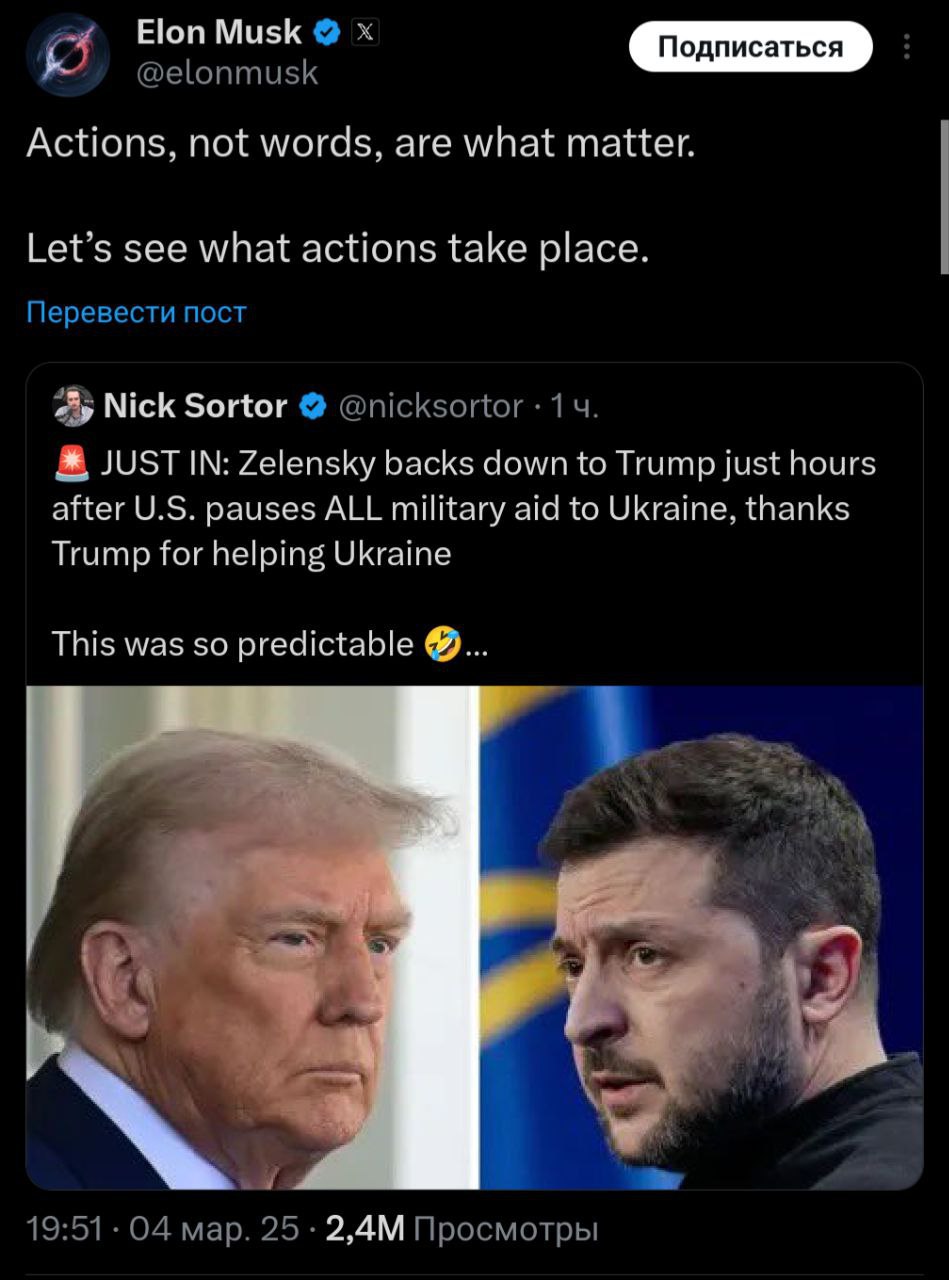
Task: Open the @elonmusk handle link
Action: 227,72
